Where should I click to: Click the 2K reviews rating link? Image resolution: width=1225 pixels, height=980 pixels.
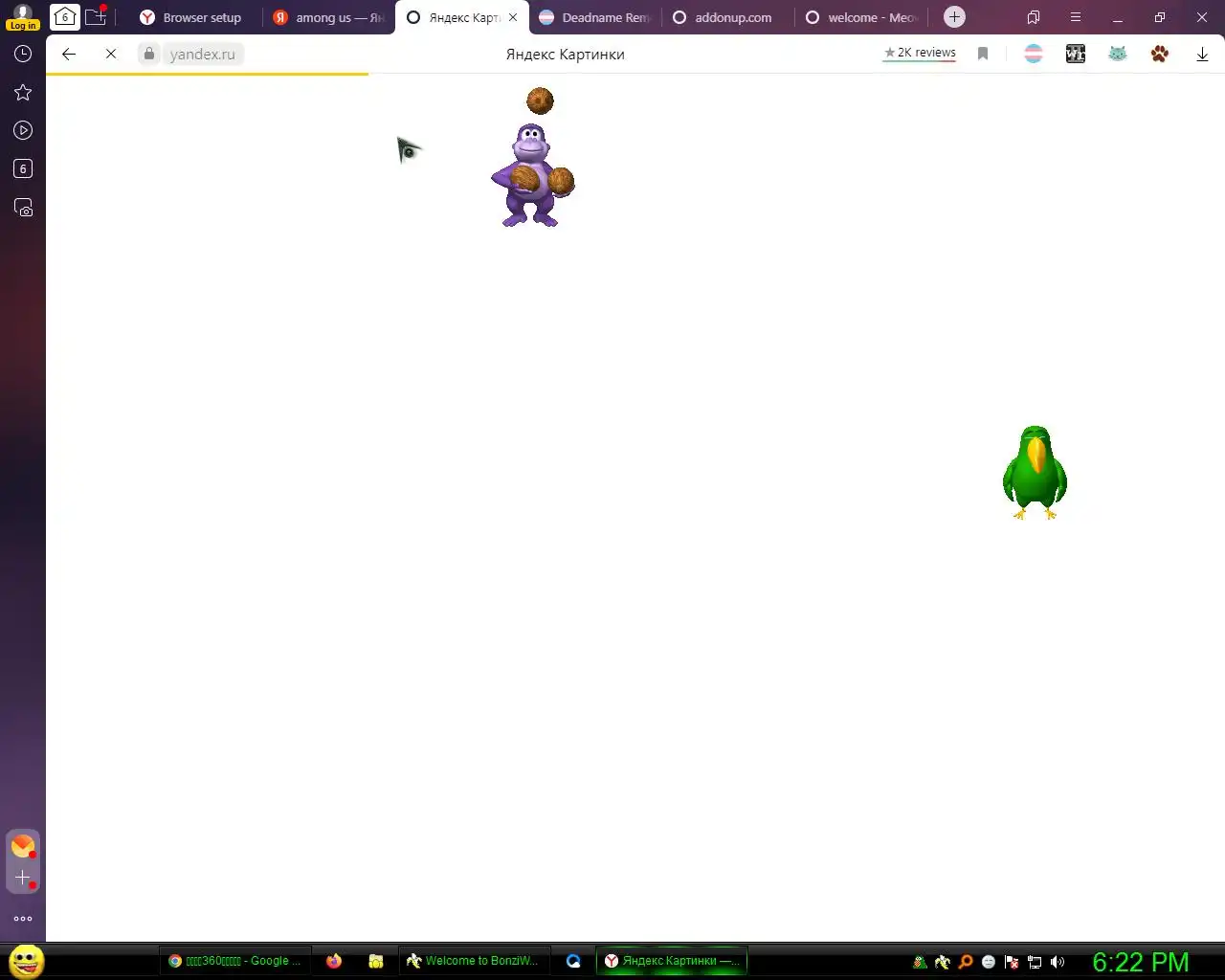pos(920,53)
